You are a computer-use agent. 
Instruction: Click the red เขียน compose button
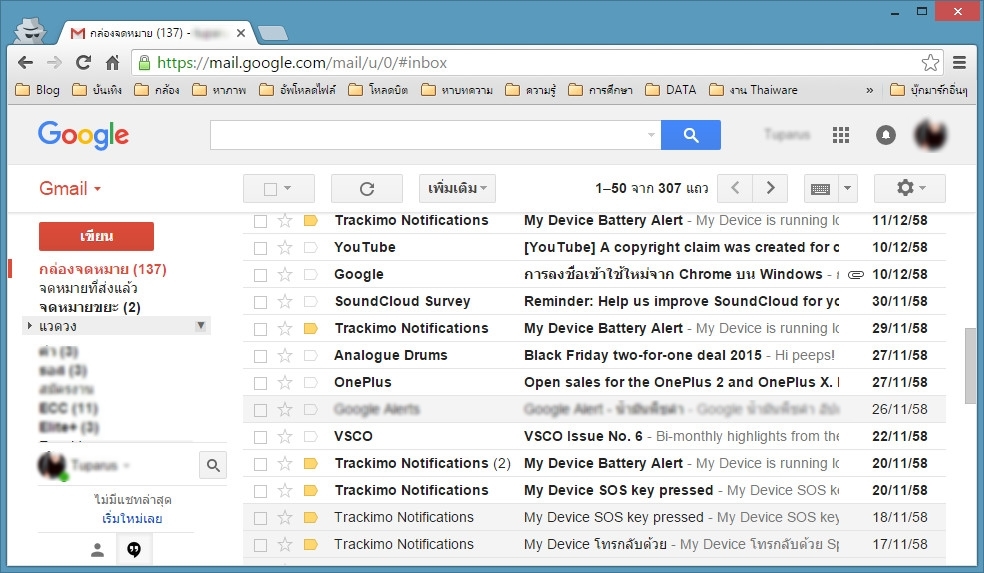[96, 236]
